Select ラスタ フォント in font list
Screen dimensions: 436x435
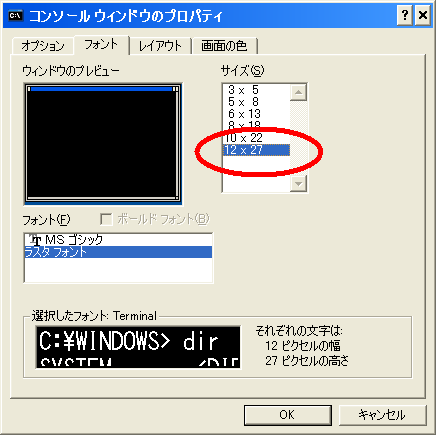118,252
